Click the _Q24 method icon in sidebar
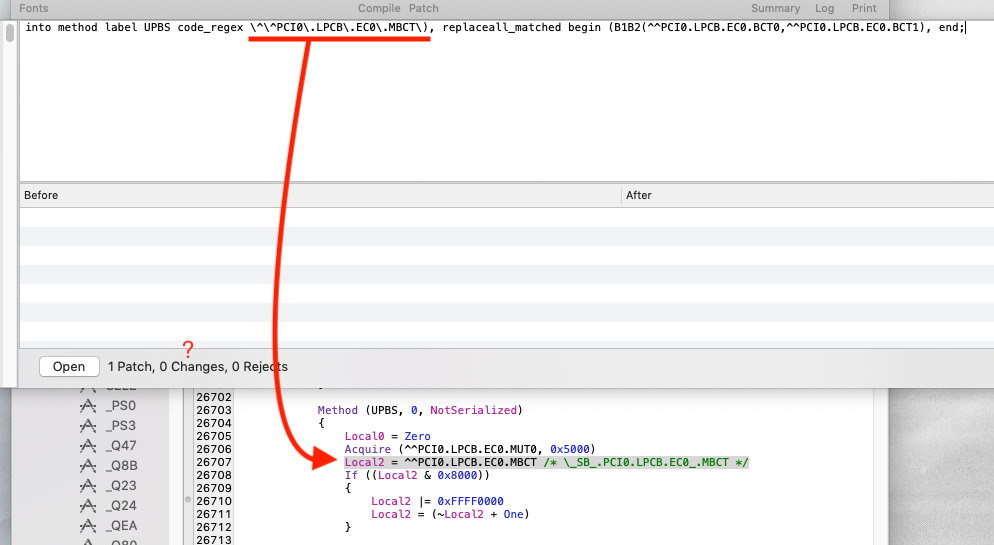Screen dimensions: 994x545 tap(88, 506)
